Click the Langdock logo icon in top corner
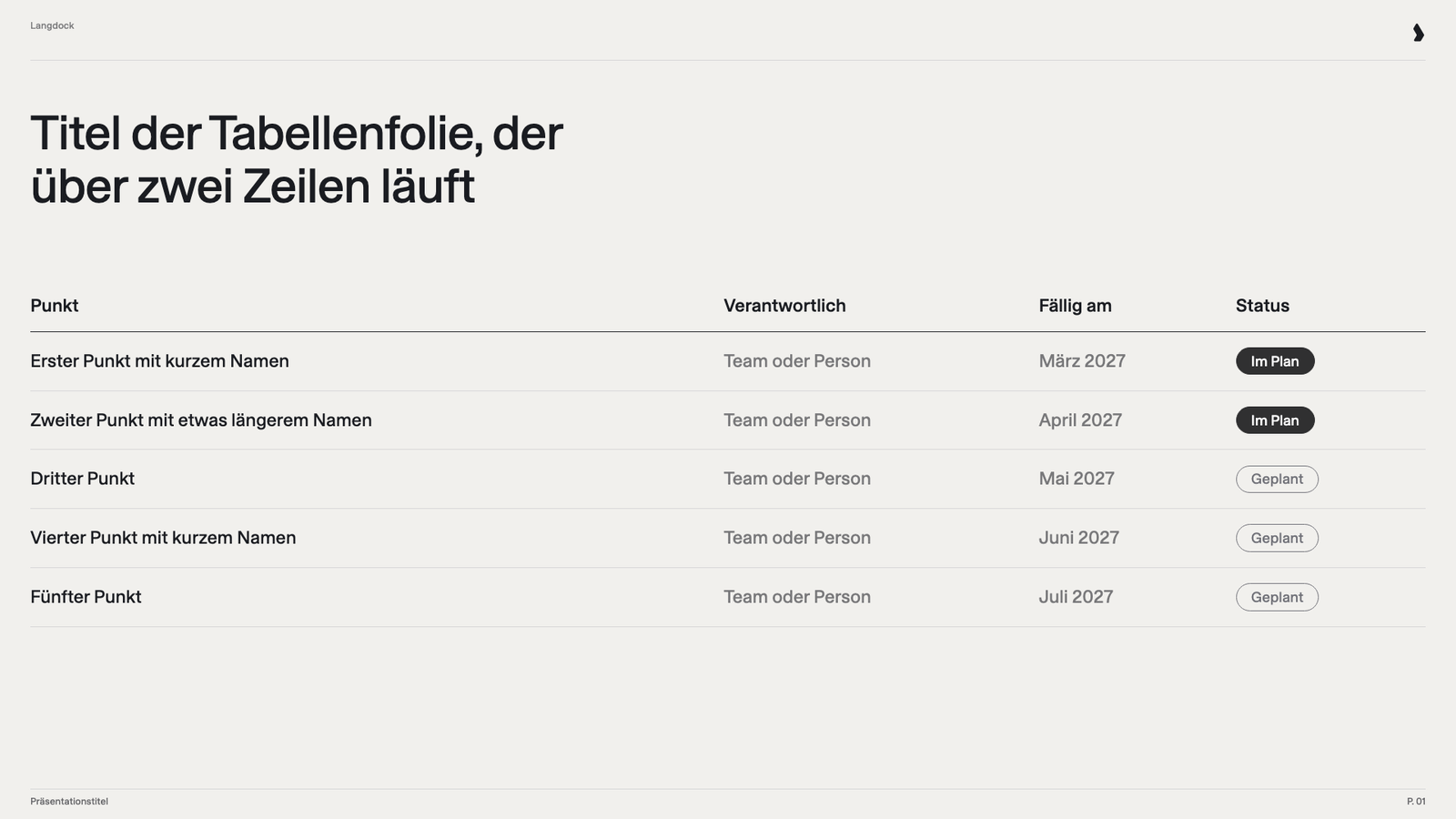This screenshot has height=819, width=1456. click(1418, 33)
